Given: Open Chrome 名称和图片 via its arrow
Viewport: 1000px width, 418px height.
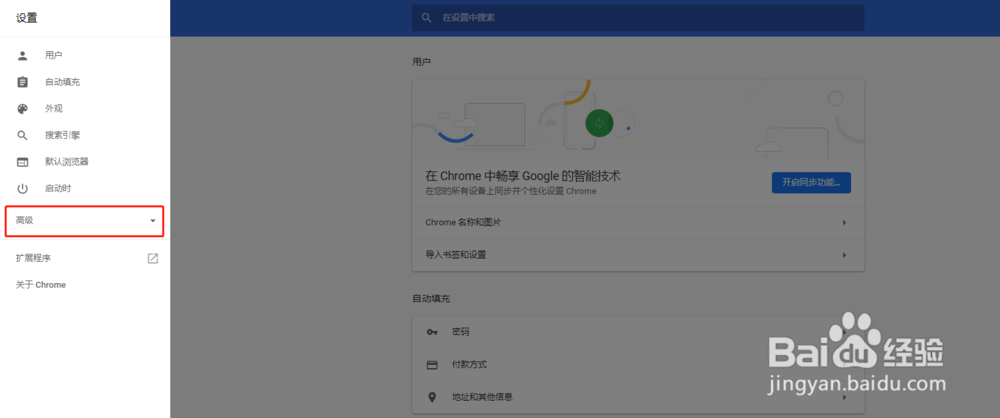Looking at the screenshot, I should (x=844, y=223).
